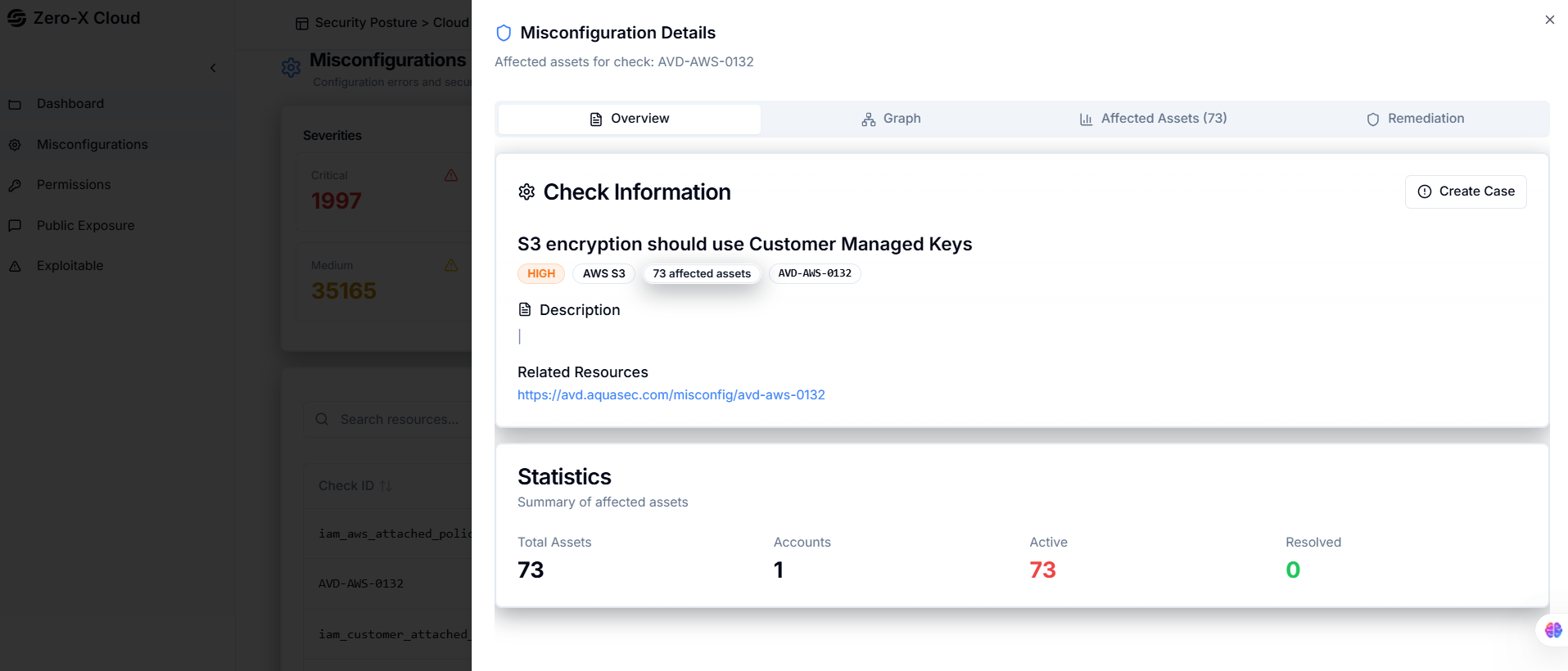This screenshot has width=1568, height=671.
Task: Collapse the sidebar with the chevron
Action: pyautogui.click(x=213, y=68)
